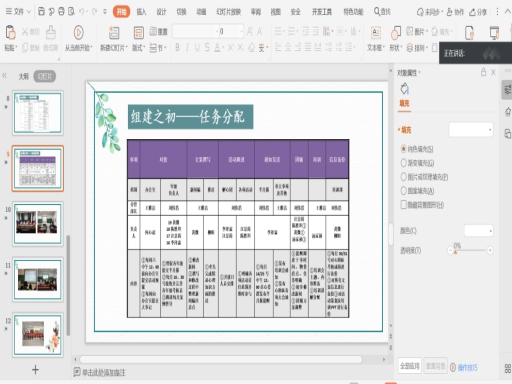Open the Operation Tips (操作技巧) link
Image resolution: width=512 pixels, height=384 pixels.
point(467,367)
